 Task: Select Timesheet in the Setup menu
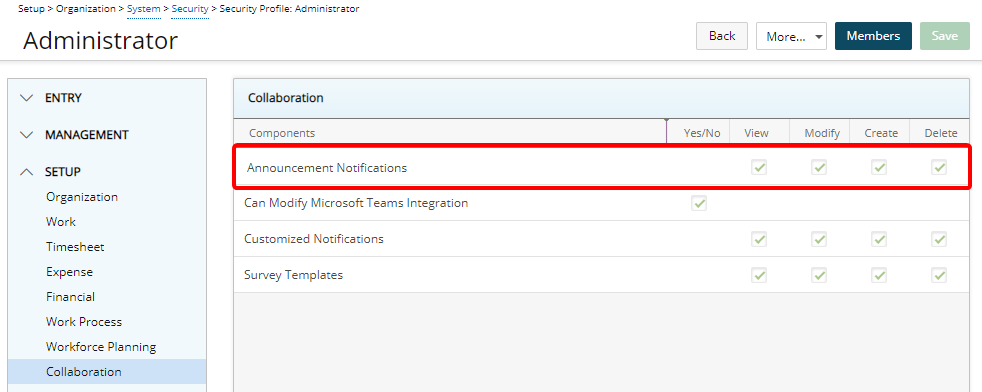pos(75,247)
